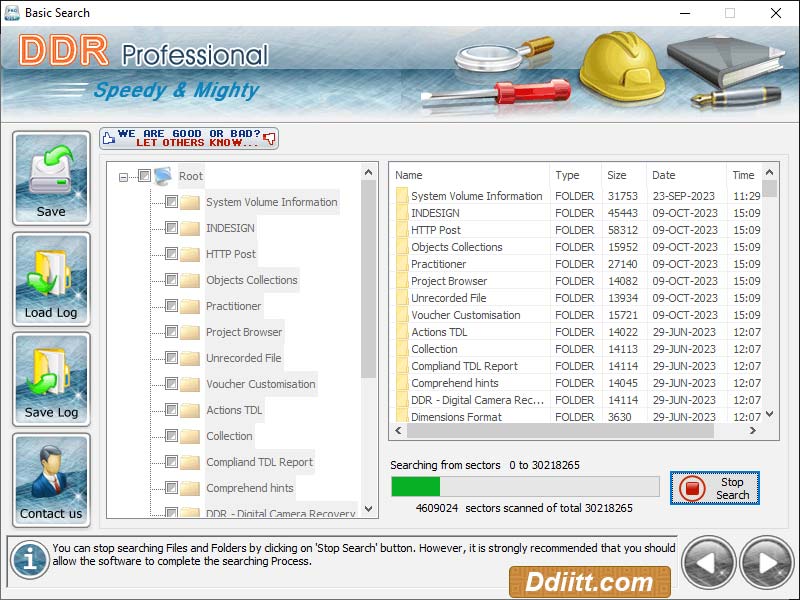This screenshot has height=600, width=800.
Task: Click the Root drive icon in tree
Action: click(x=163, y=176)
